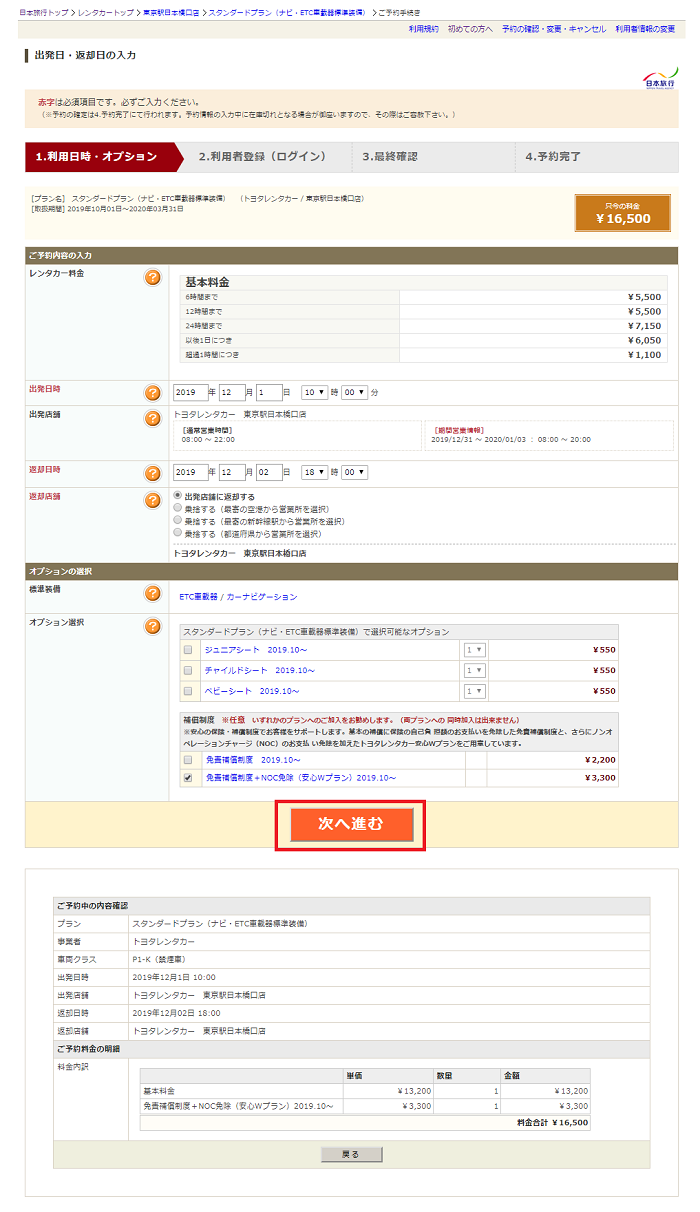Open help icon for オプション選択
The width and height of the screenshot is (700, 1212).
[x=152, y=626]
